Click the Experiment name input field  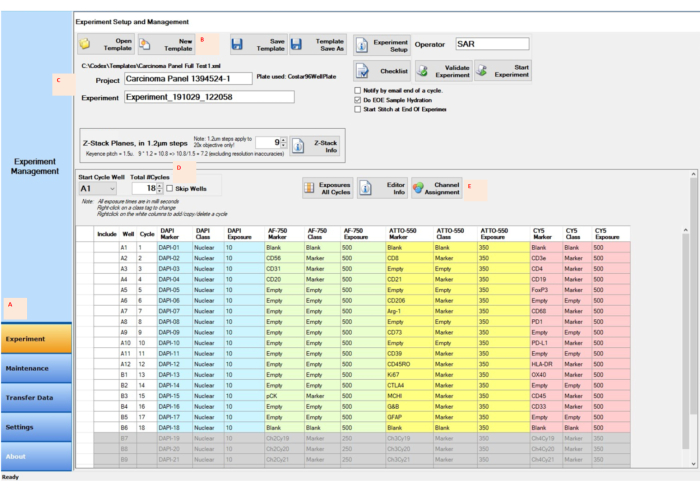click(x=209, y=97)
